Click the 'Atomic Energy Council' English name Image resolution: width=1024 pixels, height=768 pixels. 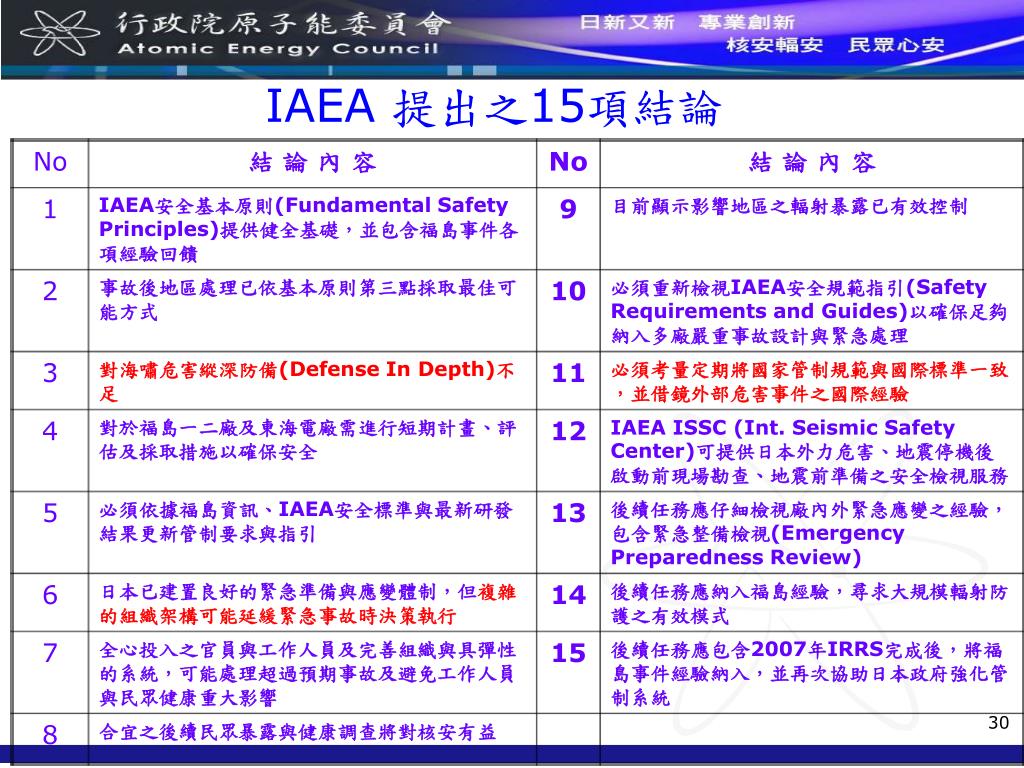click(278, 49)
